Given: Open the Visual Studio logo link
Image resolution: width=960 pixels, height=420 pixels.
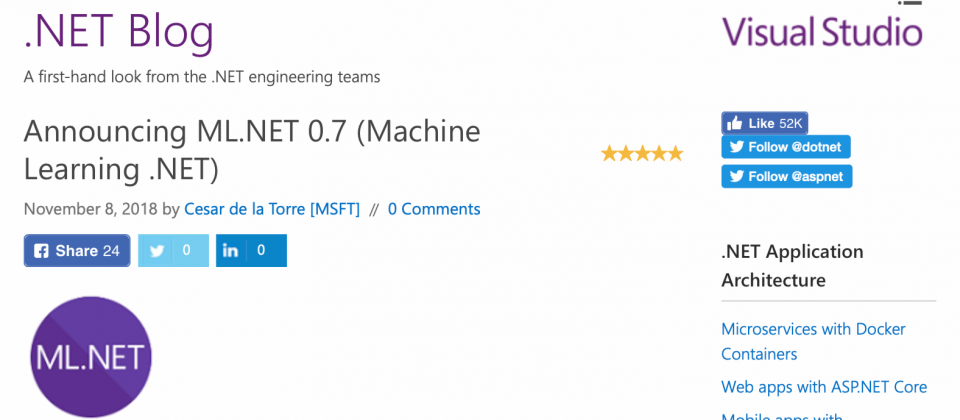Looking at the screenshot, I should tap(822, 31).
